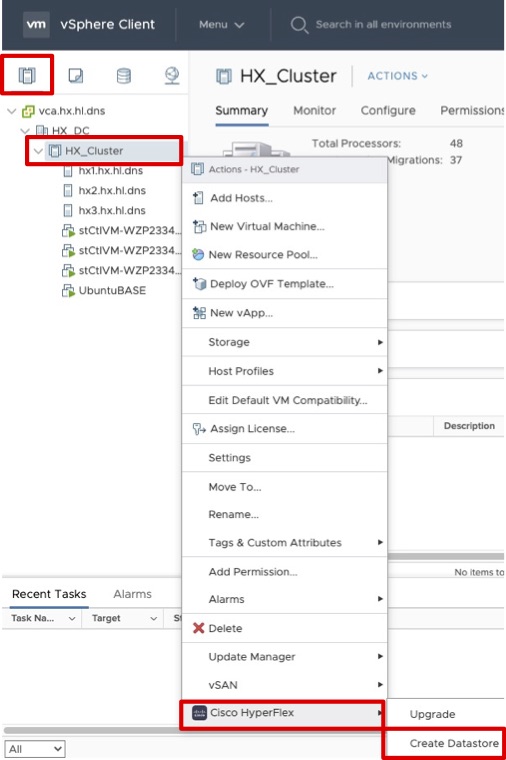
Task: Switch to the Recent Tasks tab
Action: (49, 594)
